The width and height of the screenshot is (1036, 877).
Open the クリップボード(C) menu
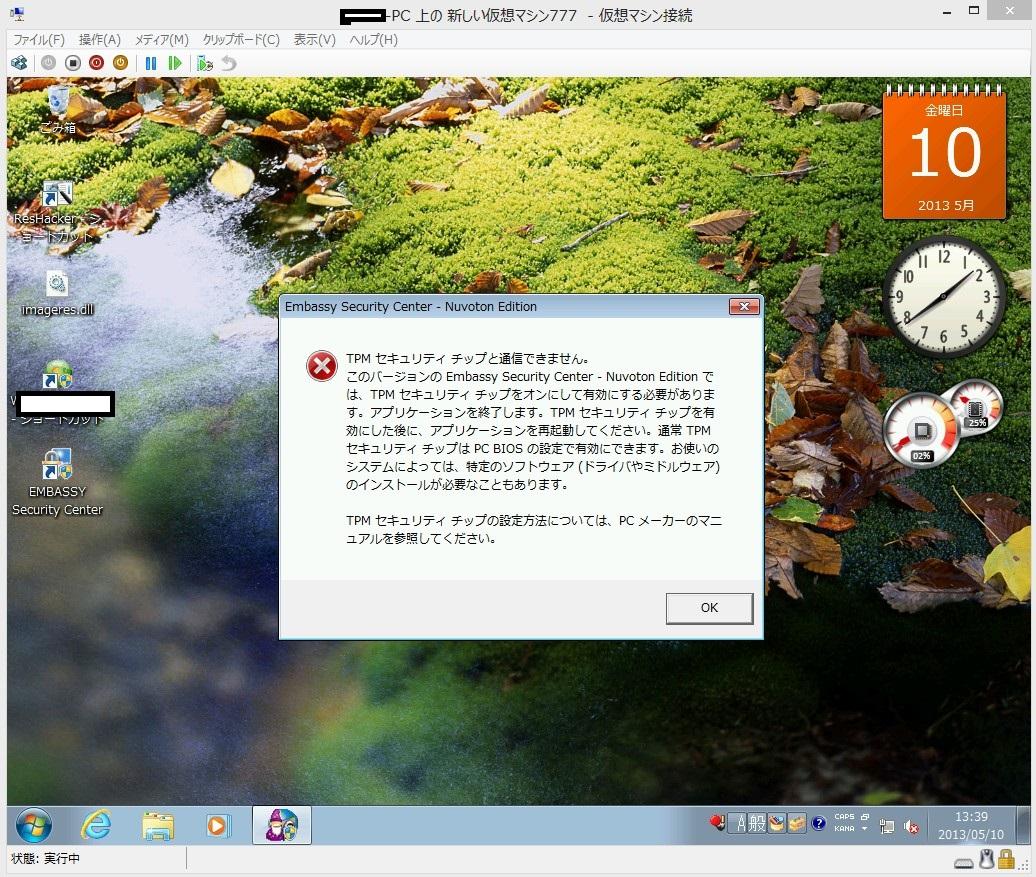pos(241,40)
